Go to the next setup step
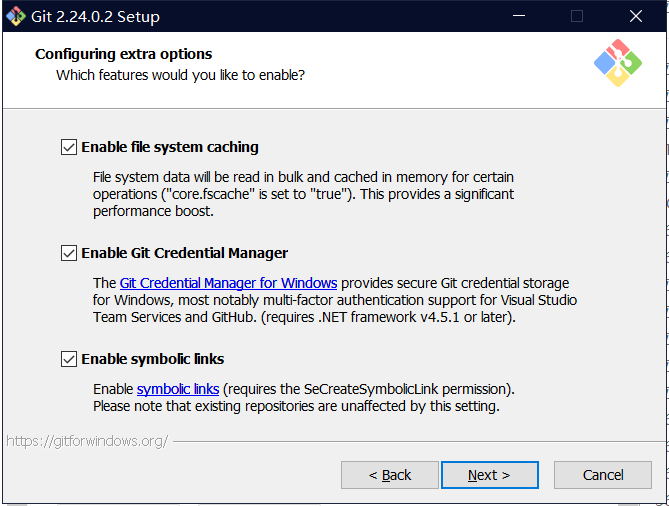Screen dimensions: 669x506 pos(489,475)
